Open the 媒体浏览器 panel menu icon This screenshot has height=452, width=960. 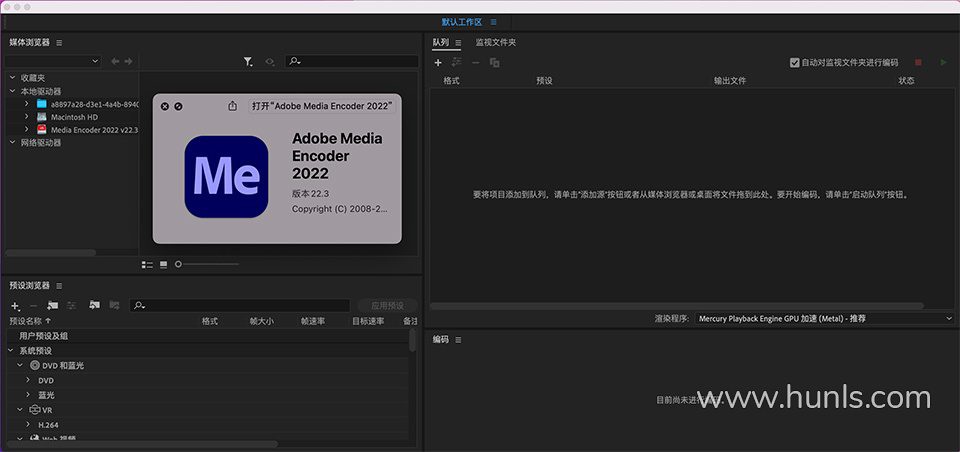click(59, 42)
